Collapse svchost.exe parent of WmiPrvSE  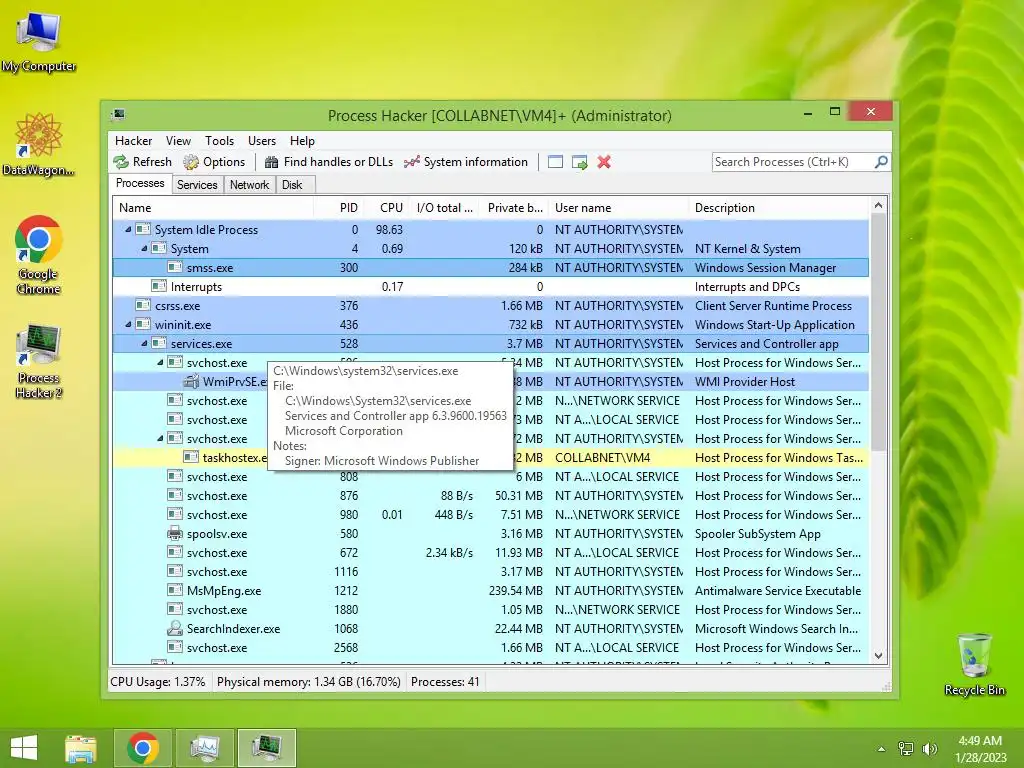(161, 362)
